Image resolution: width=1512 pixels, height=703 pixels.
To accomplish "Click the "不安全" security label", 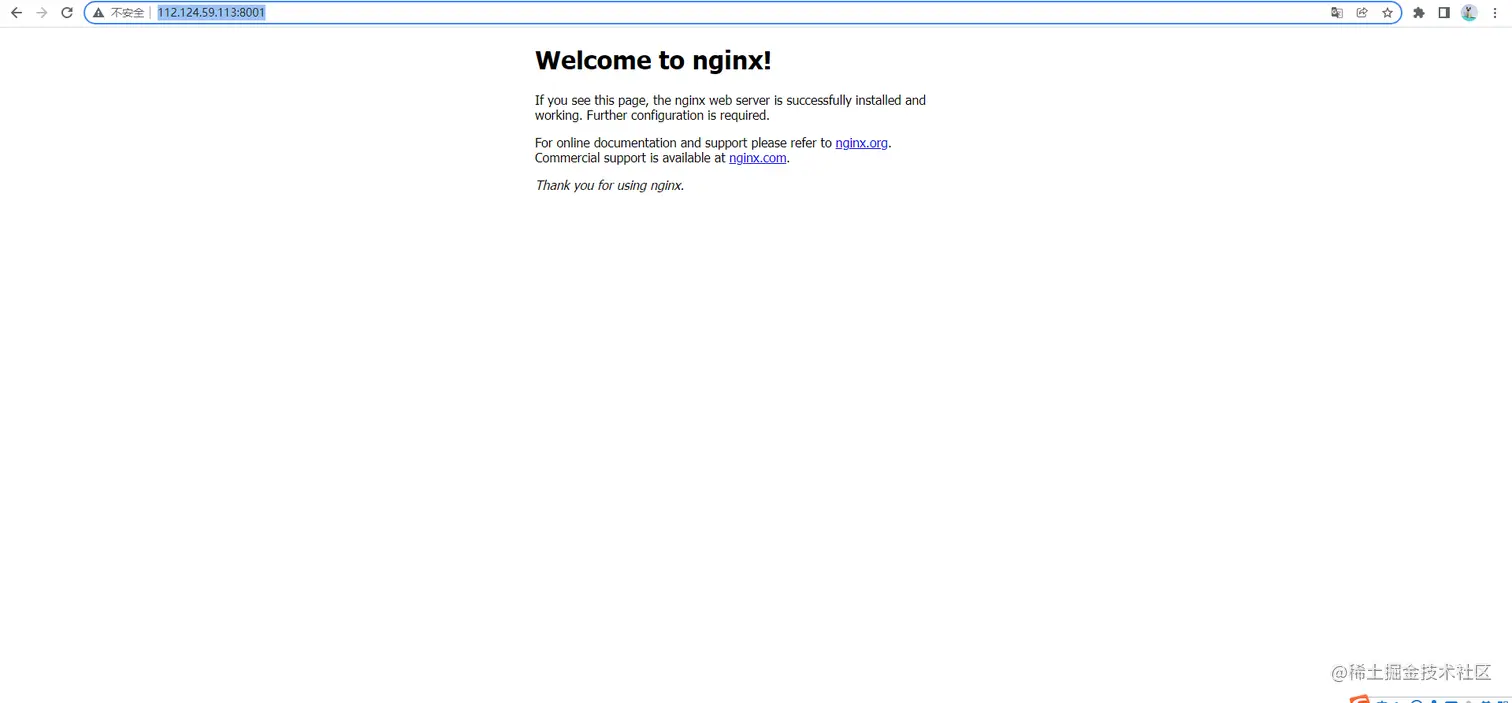I will [128, 13].
